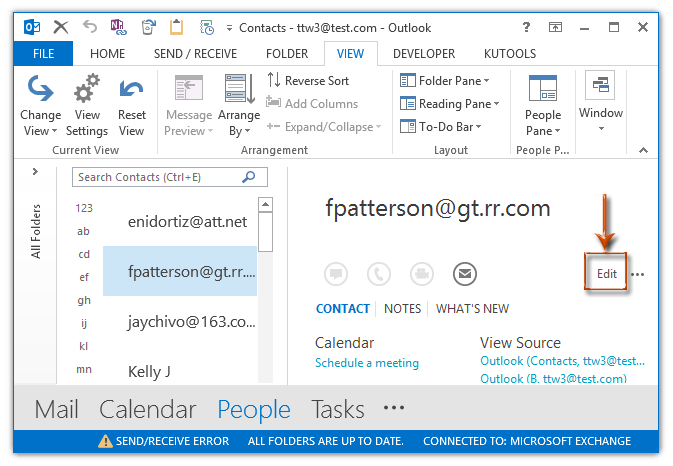The height and width of the screenshot is (466, 673).
Task: Open more options ellipsis beside Edit
Action: tap(637, 275)
